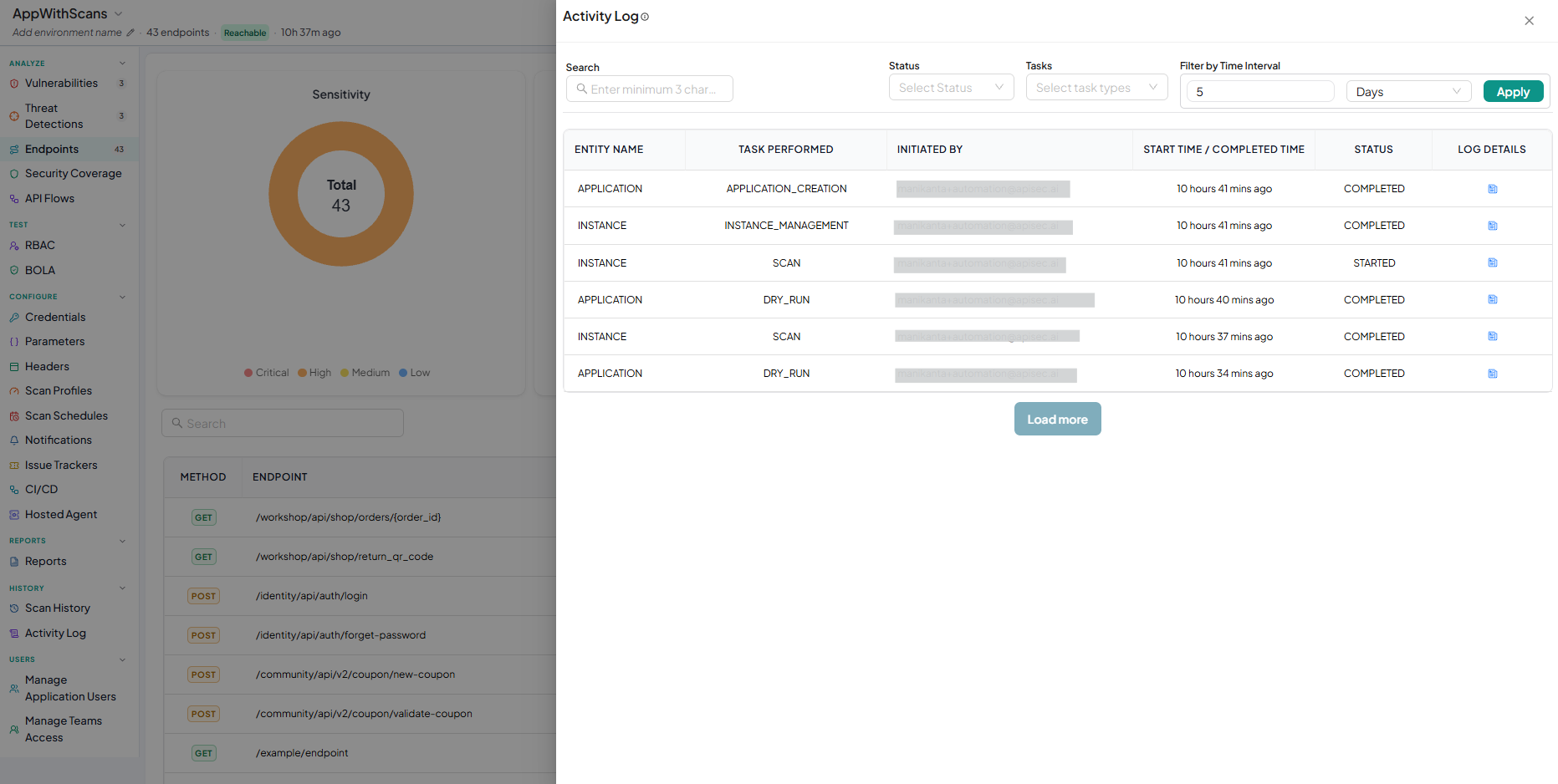Collapse the REPORTS sidebar section
Screen dimensions: 1558x784
click(x=122, y=541)
